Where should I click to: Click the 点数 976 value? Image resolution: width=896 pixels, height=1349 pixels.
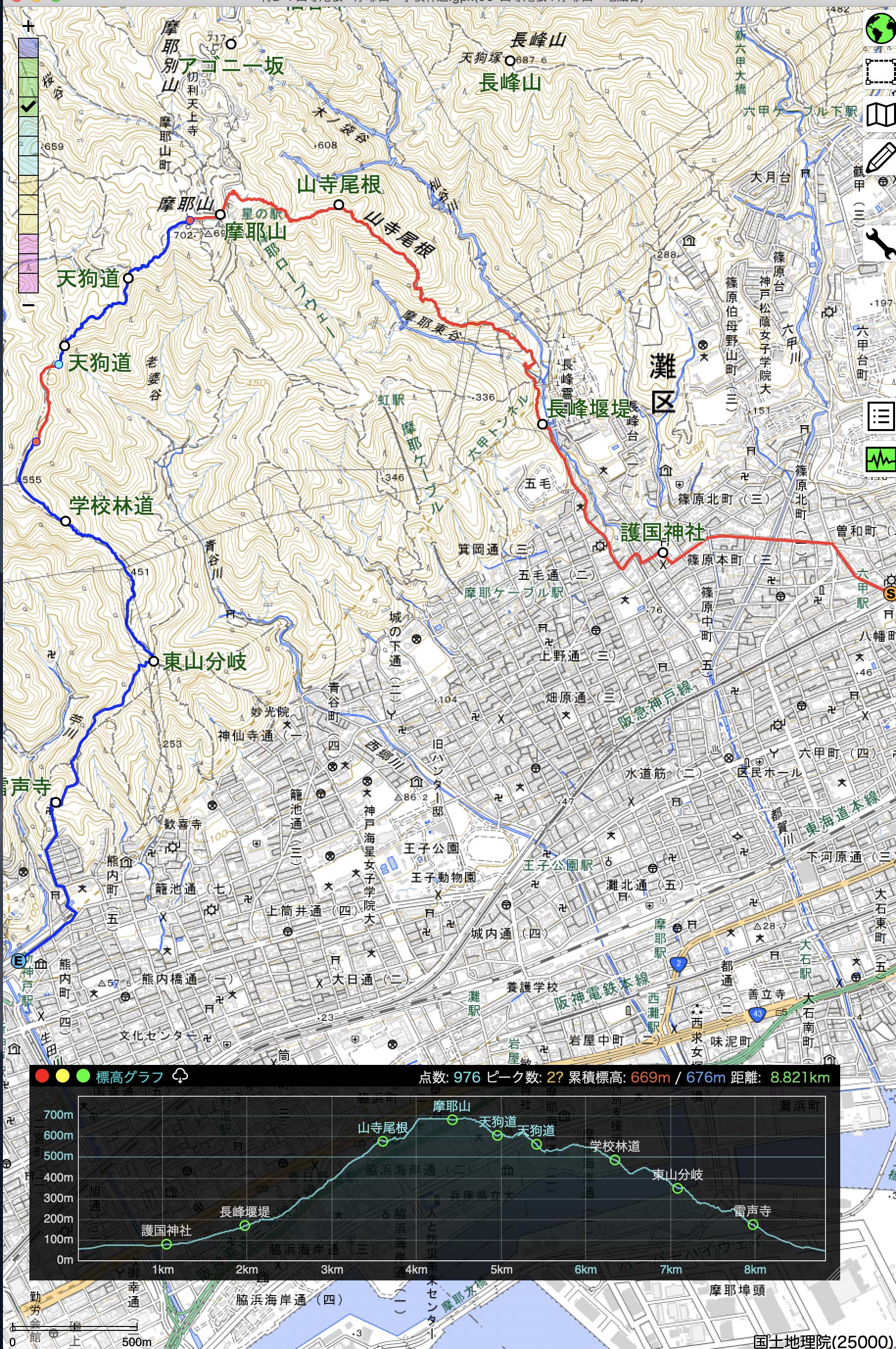tap(467, 1078)
